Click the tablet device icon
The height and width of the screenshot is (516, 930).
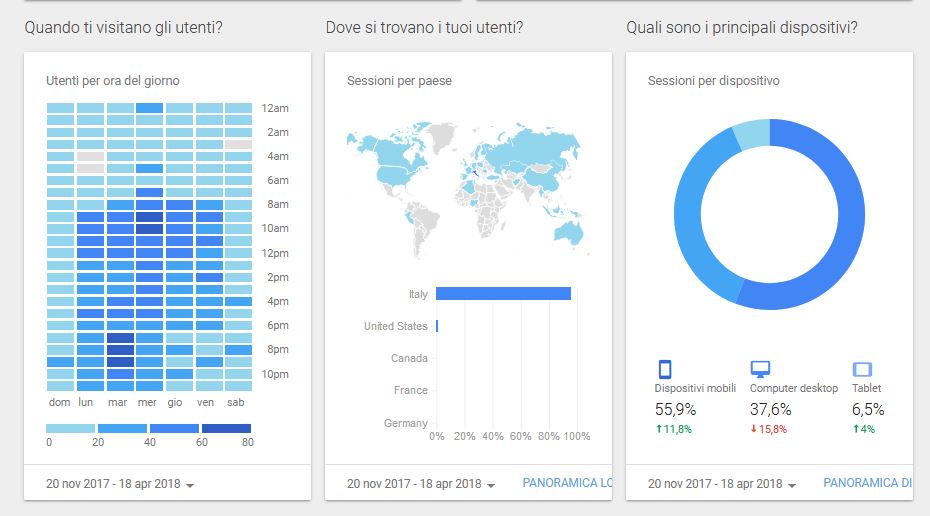tap(862, 369)
